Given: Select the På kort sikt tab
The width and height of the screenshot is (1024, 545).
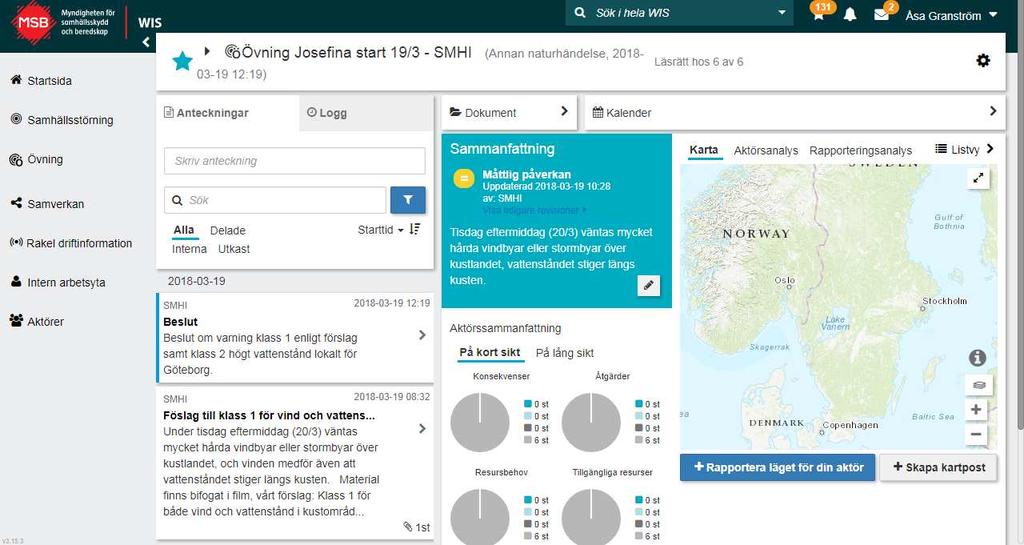Looking at the screenshot, I should [x=490, y=352].
